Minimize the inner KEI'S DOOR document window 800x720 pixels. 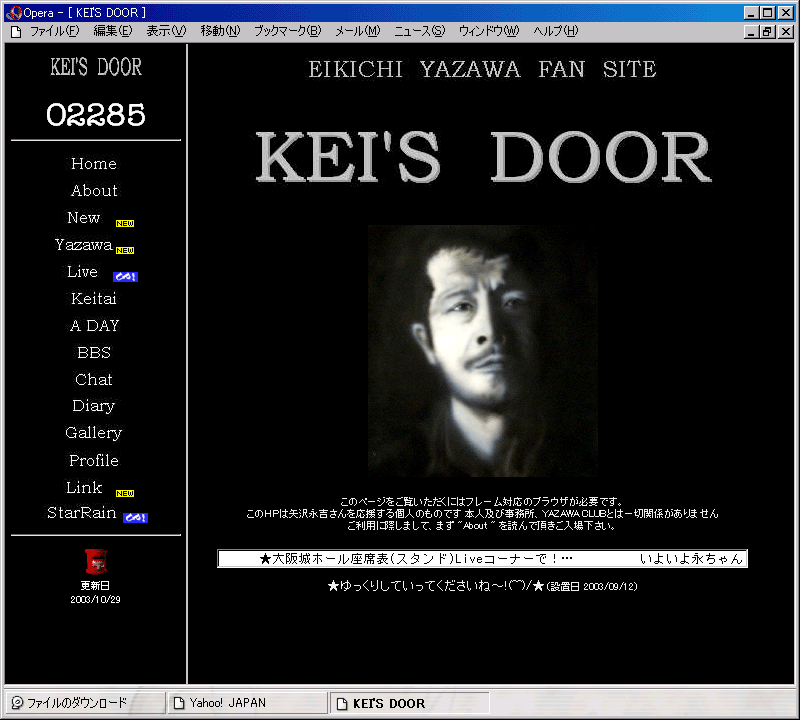751,32
